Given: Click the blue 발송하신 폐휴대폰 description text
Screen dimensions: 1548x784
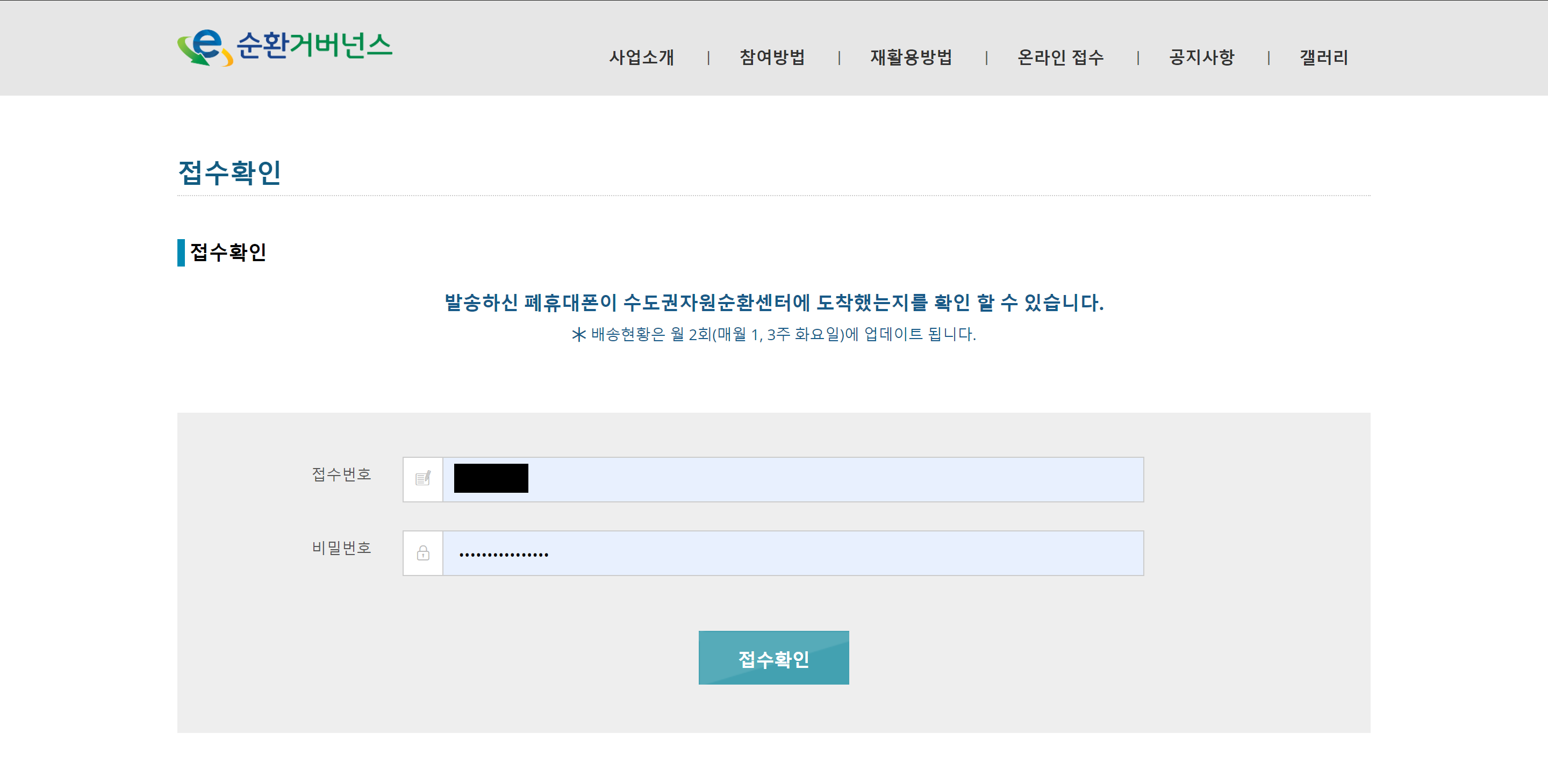Looking at the screenshot, I should (773, 302).
